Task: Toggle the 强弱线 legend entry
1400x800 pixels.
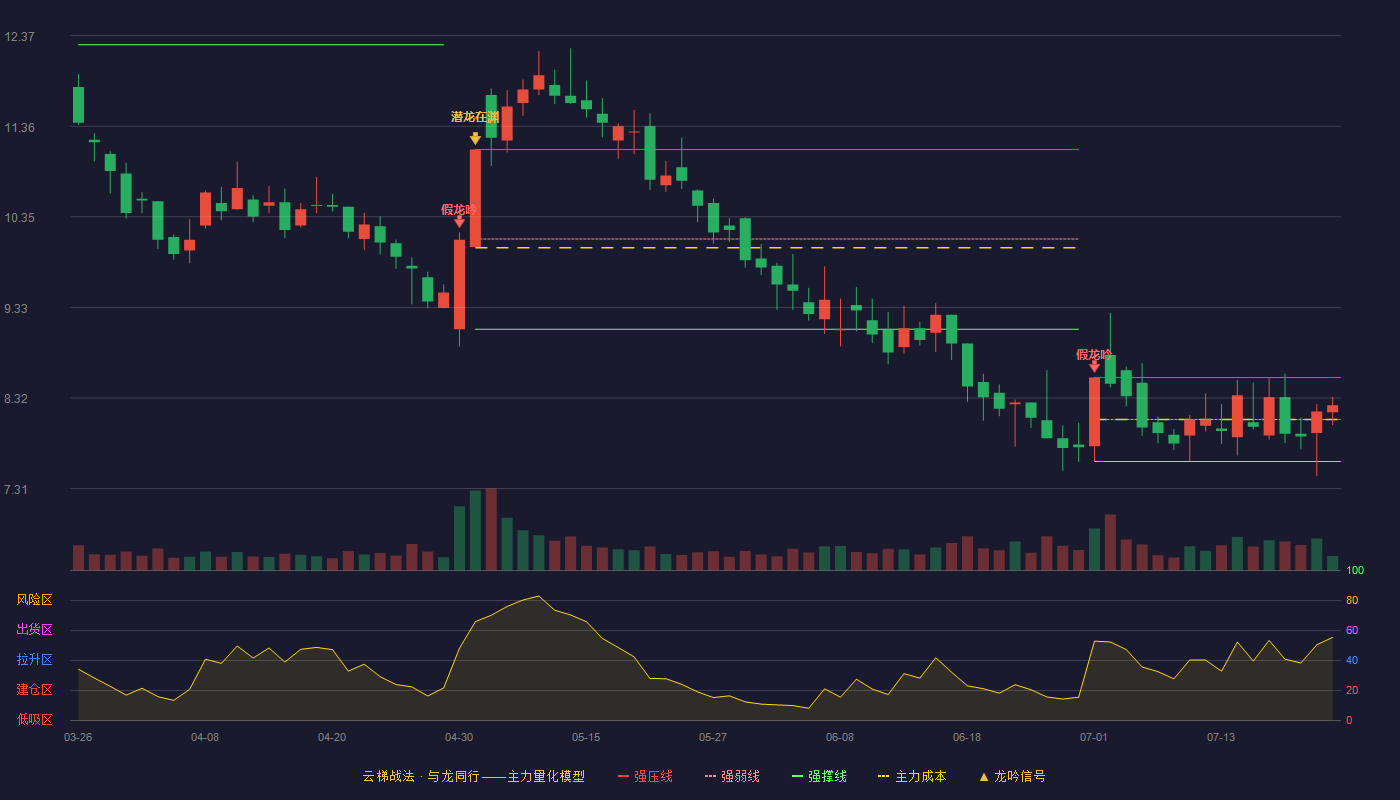Action: click(x=732, y=776)
